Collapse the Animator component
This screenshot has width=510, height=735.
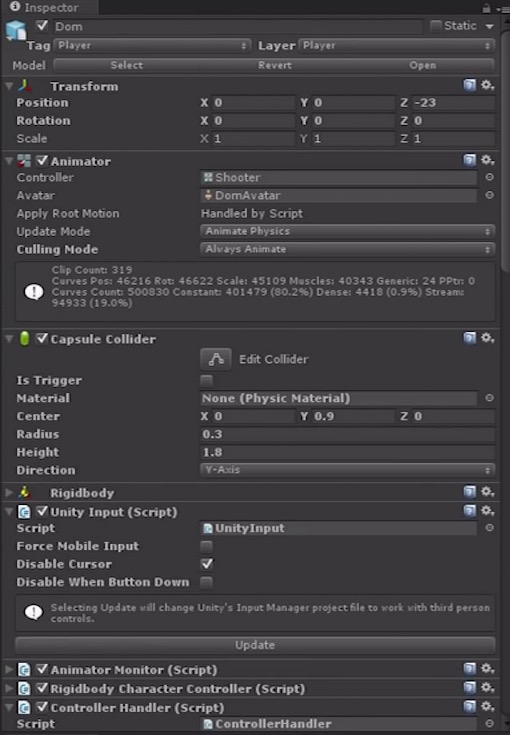[9, 161]
